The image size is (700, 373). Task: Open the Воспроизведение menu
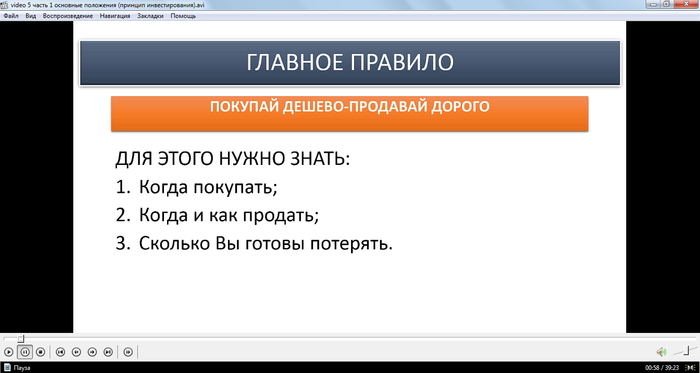tap(67, 16)
